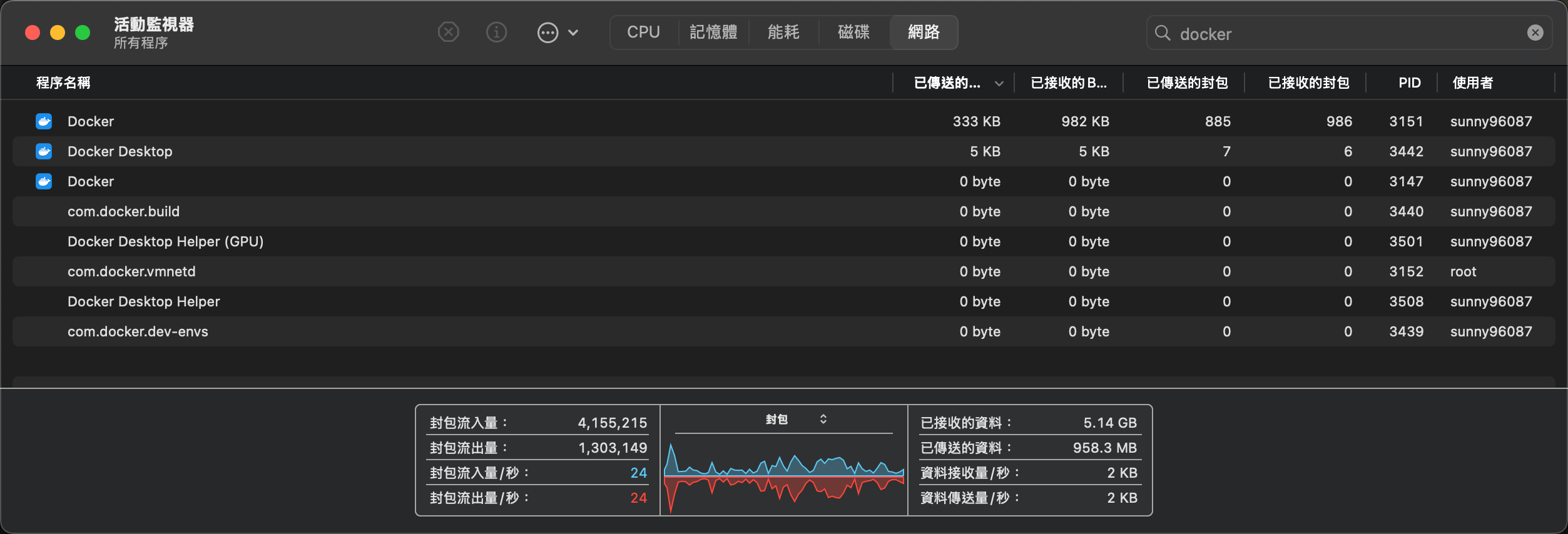The width and height of the screenshot is (1568, 534).
Task: Switch to the CPU tab
Action: coord(643,33)
